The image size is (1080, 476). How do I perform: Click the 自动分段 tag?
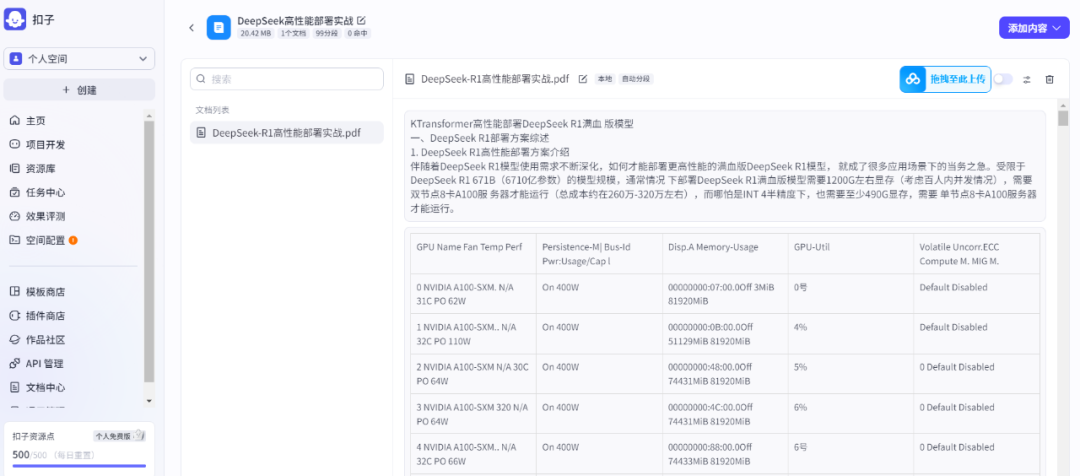[635, 79]
